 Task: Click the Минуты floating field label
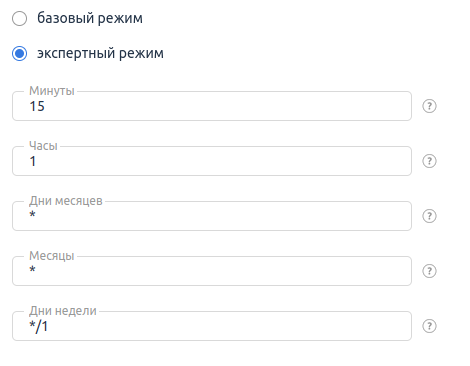52,91
